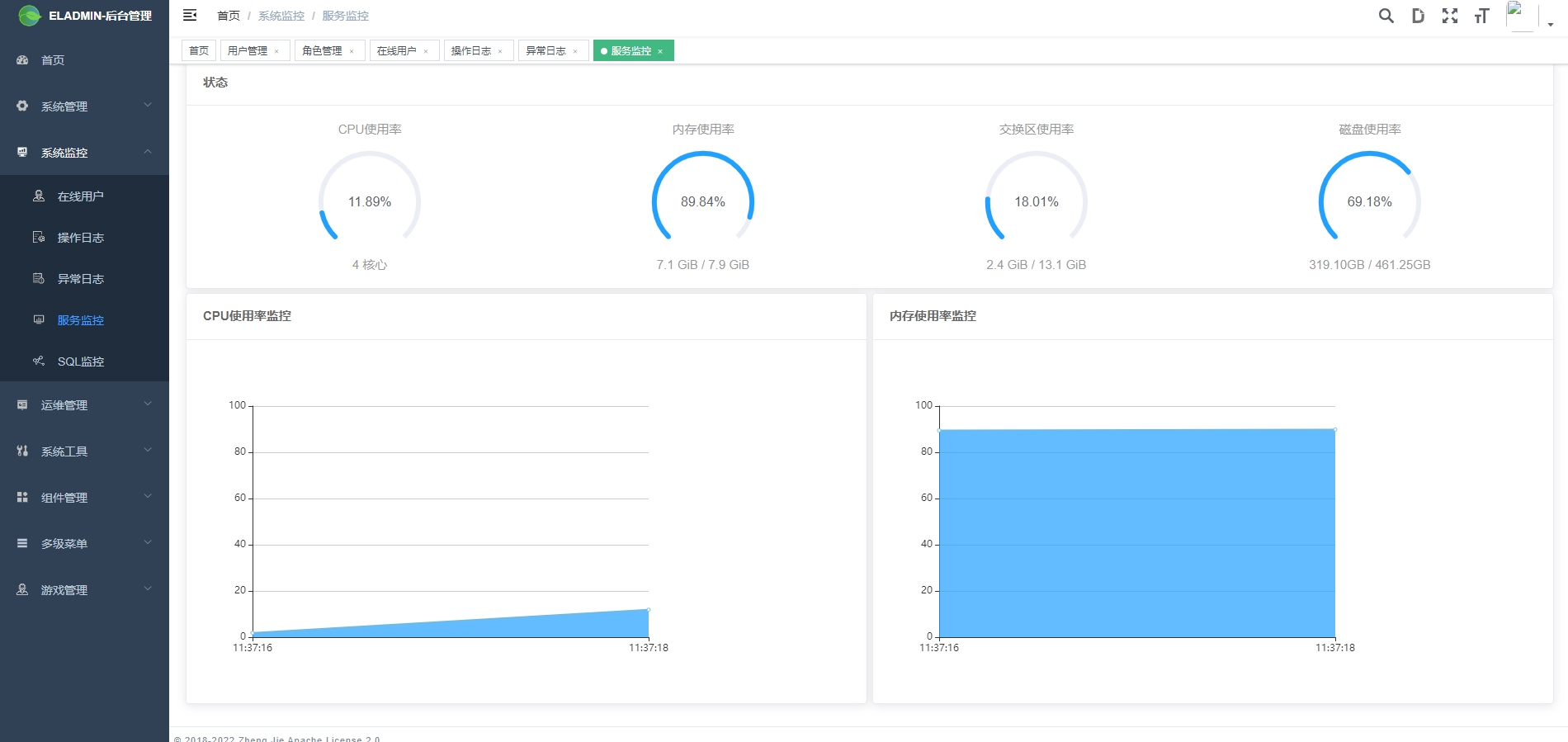
Task: Select 服务监控 submenu item
Action: click(84, 320)
